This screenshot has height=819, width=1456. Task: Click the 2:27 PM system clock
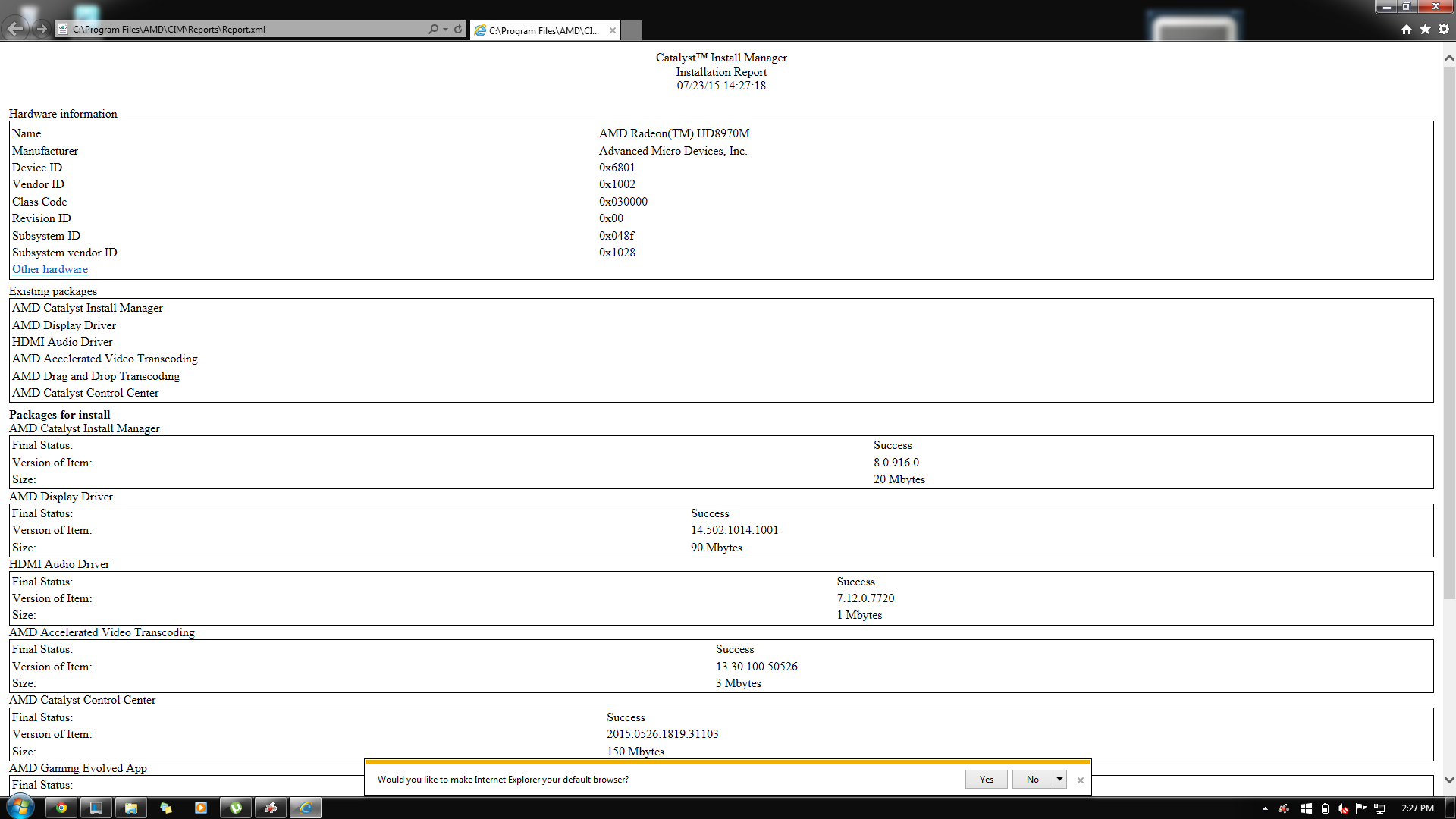click(x=1417, y=808)
